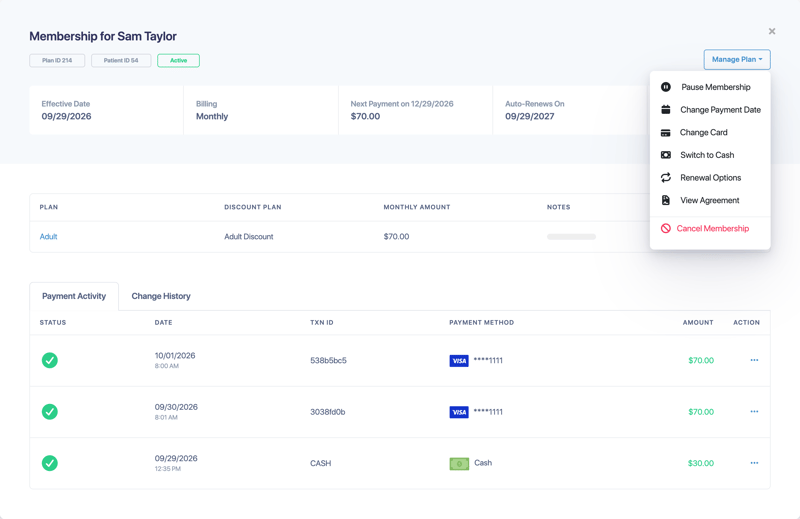Click the CASH transaction ID cell

click(x=320, y=463)
